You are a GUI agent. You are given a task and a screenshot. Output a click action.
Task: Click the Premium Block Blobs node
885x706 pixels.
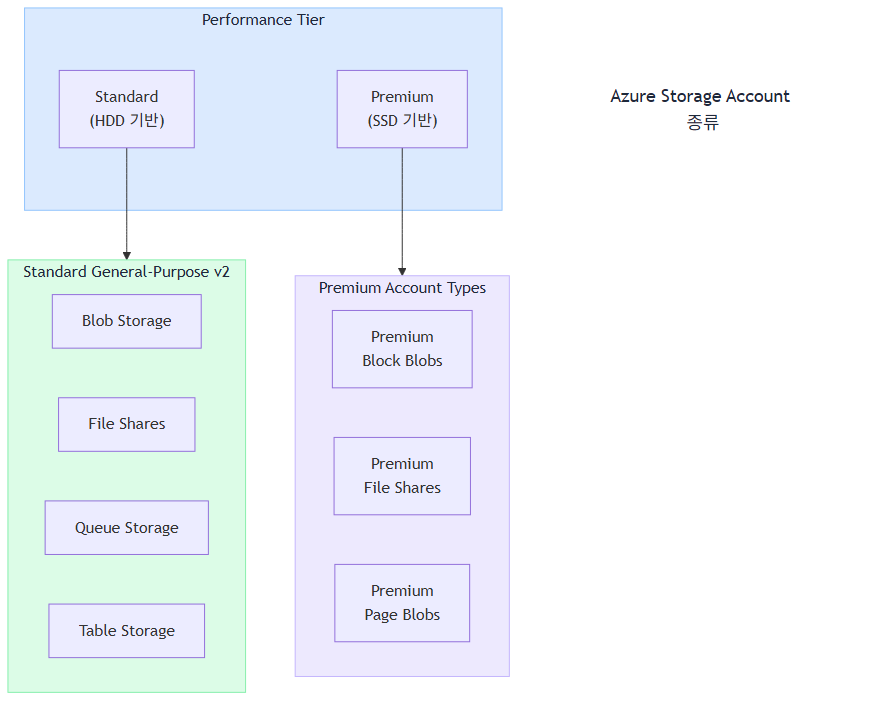402,349
